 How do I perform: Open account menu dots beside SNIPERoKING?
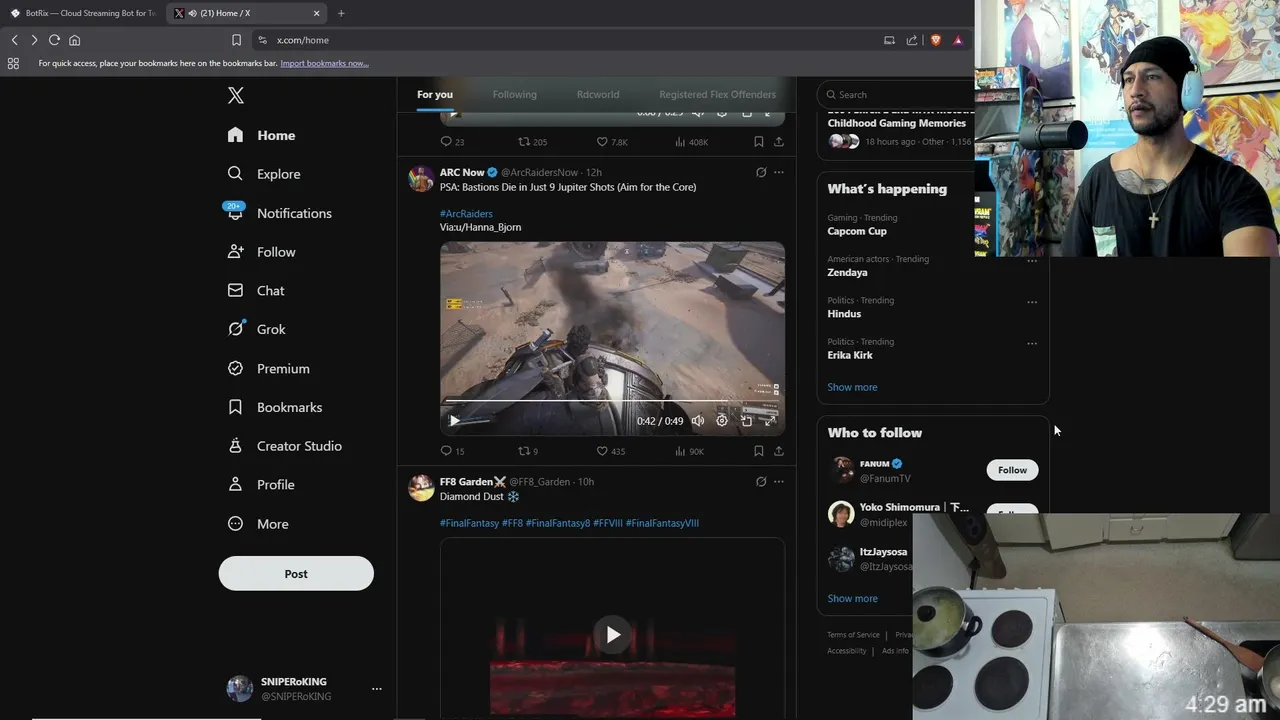point(377,689)
